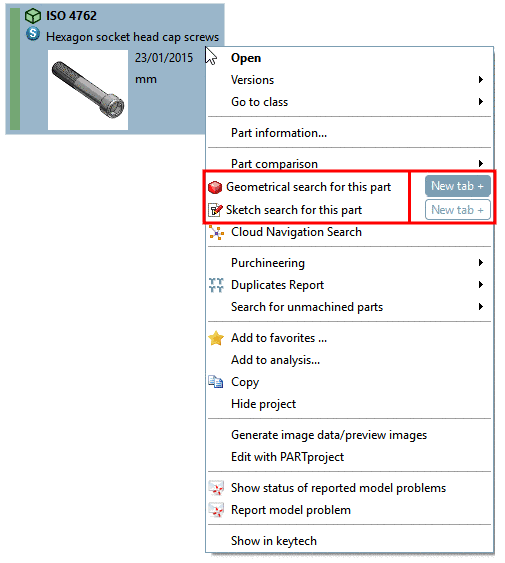Click the sketch search pencil icon
This screenshot has height=563, width=505.
[215, 210]
